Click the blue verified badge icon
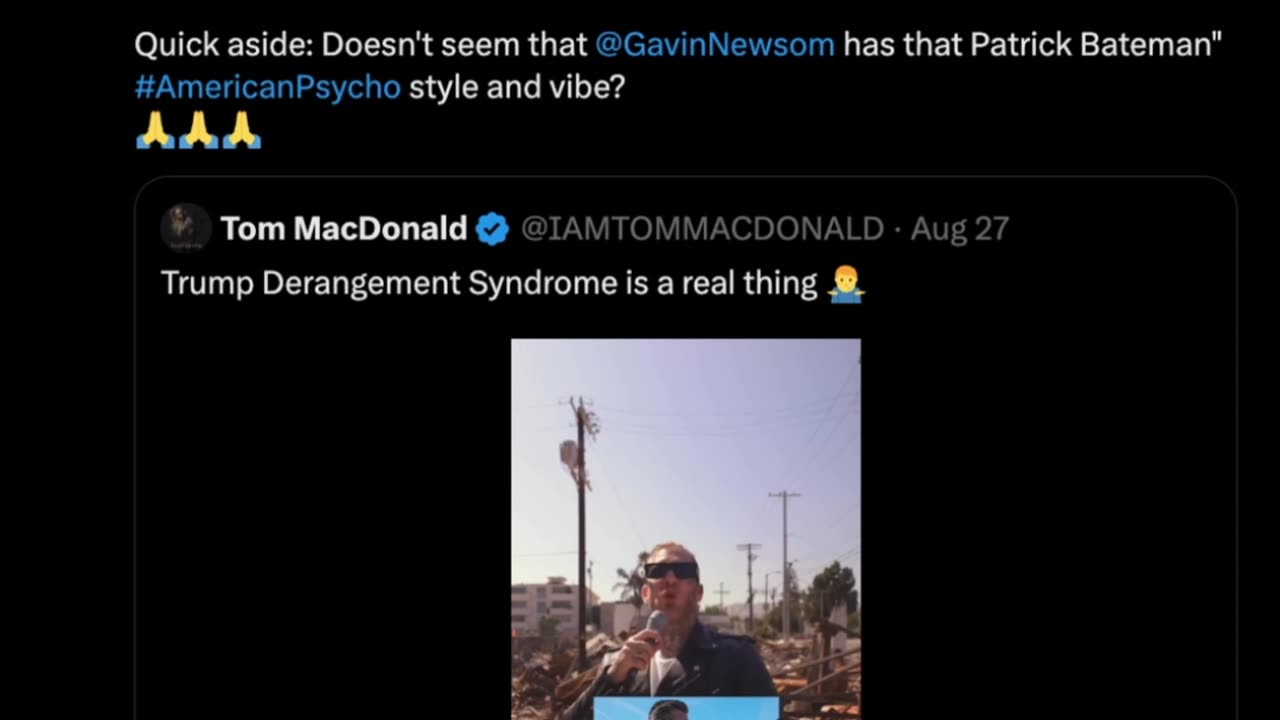1280x720 pixels. coord(492,229)
